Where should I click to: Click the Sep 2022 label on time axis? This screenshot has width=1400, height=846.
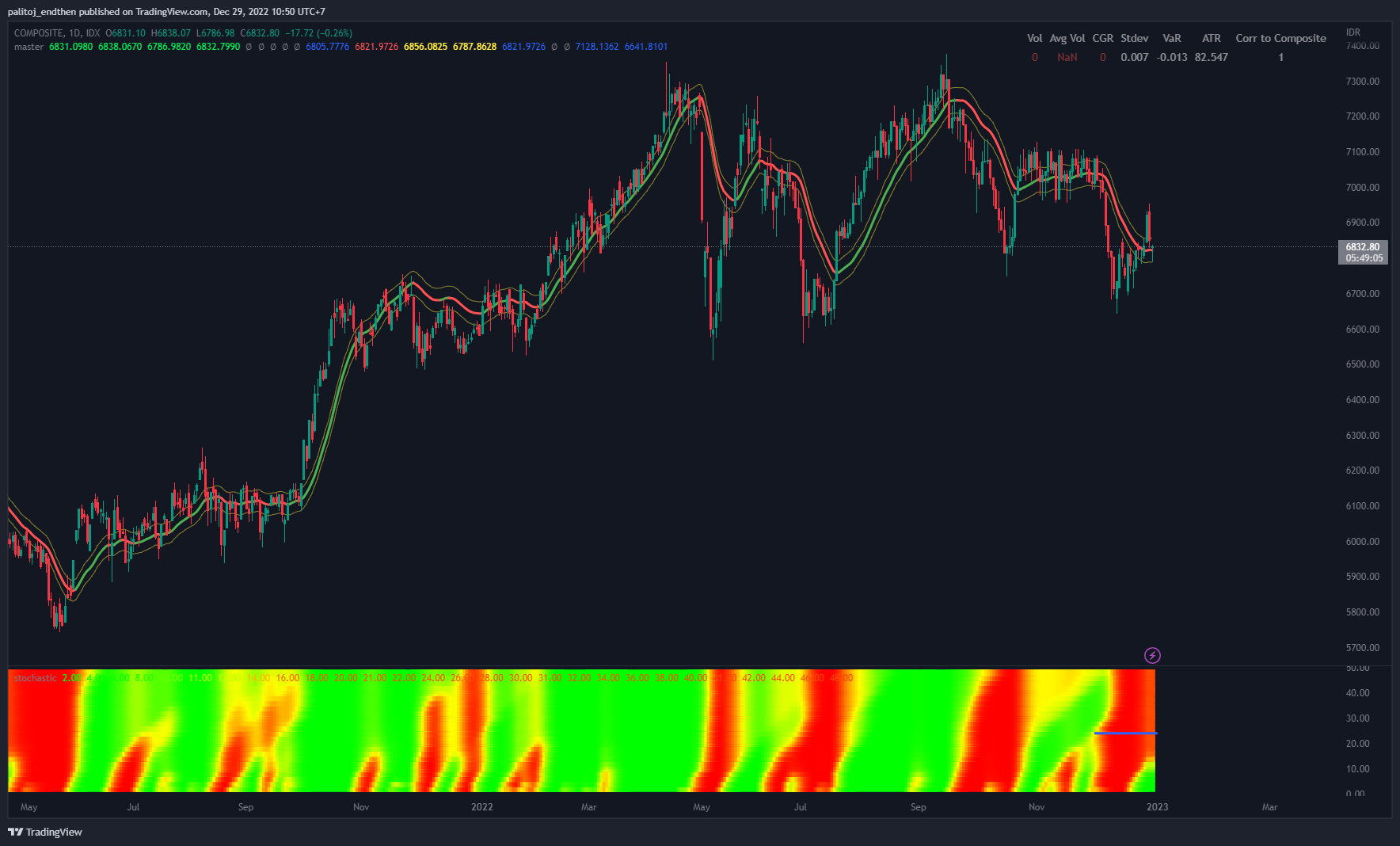coord(918,807)
